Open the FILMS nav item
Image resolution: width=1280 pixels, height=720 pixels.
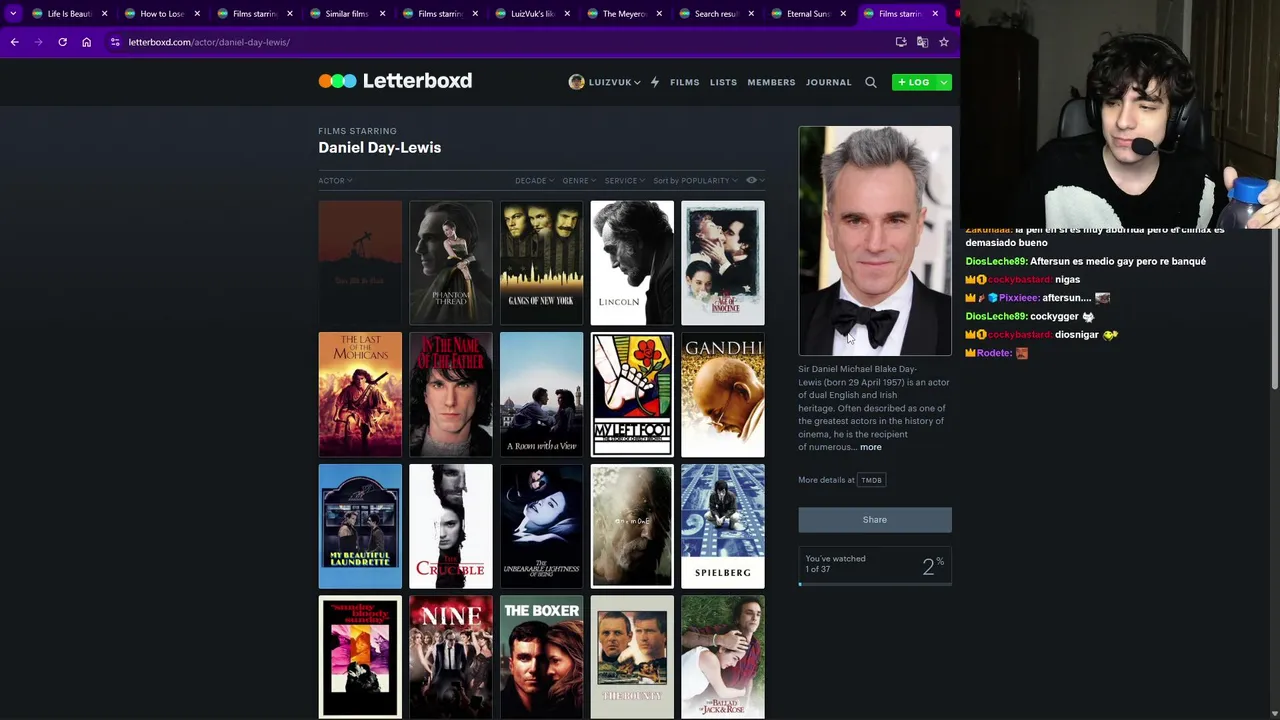pos(685,82)
